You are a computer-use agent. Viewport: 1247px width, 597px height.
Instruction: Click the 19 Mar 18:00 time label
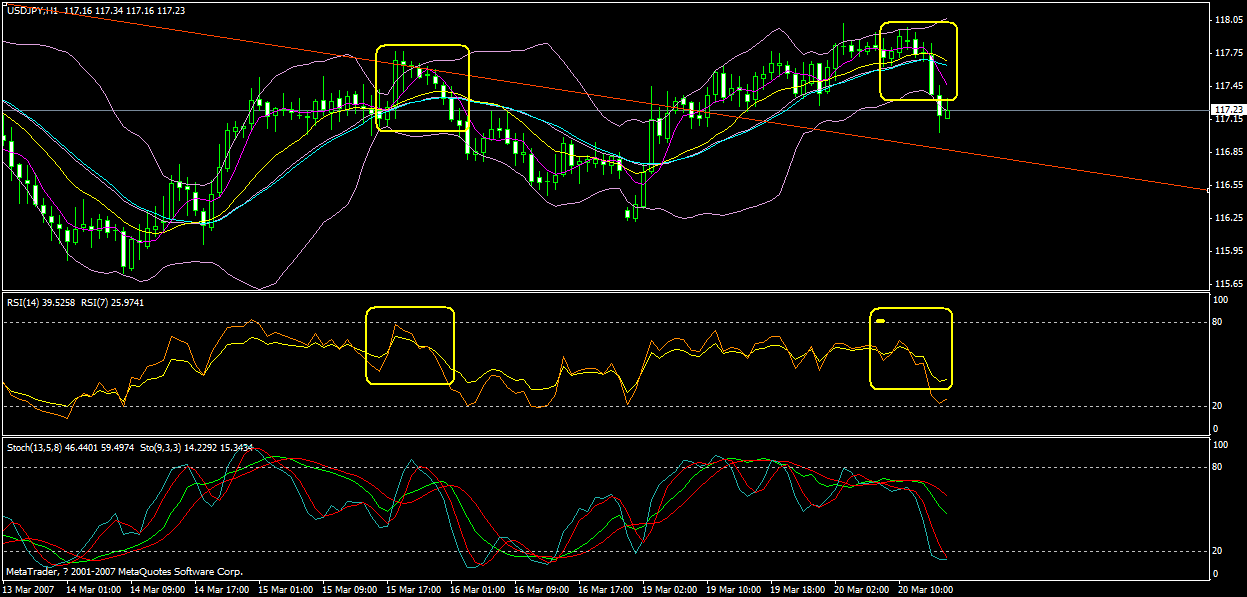click(797, 590)
